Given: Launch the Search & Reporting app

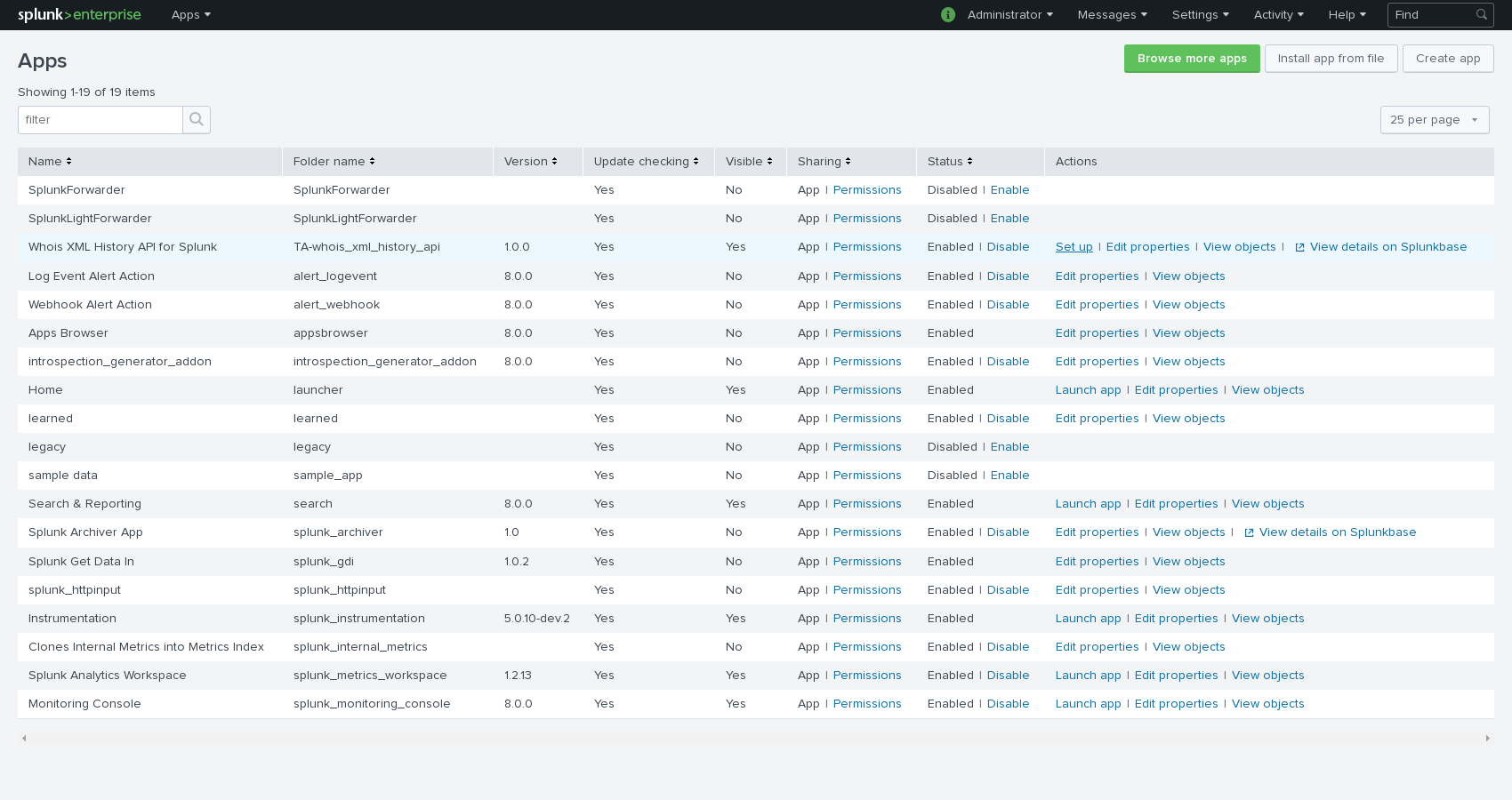Looking at the screenshot, I should [x=1088, y=504].
